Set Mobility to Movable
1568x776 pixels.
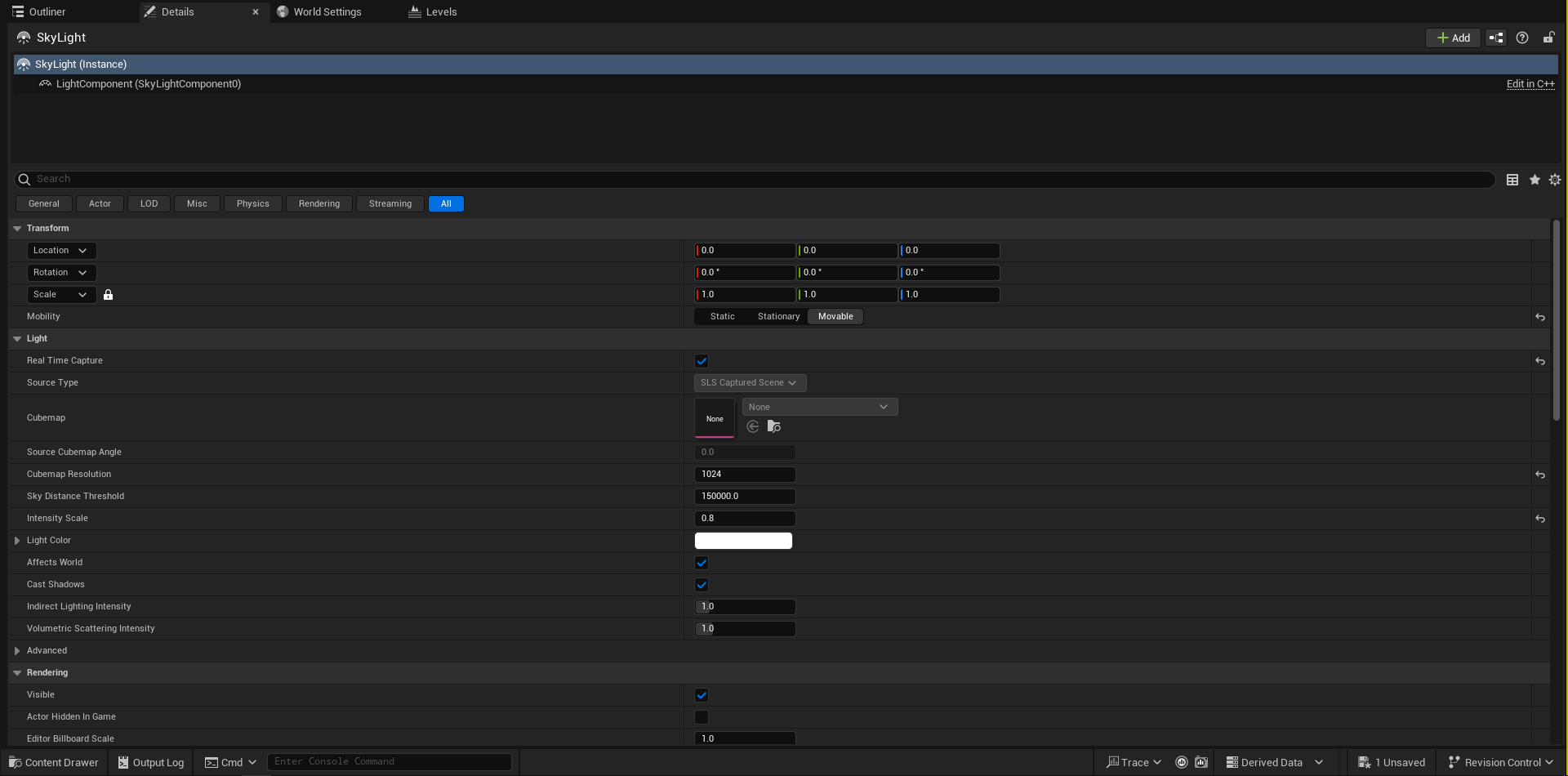click(835, 317)
